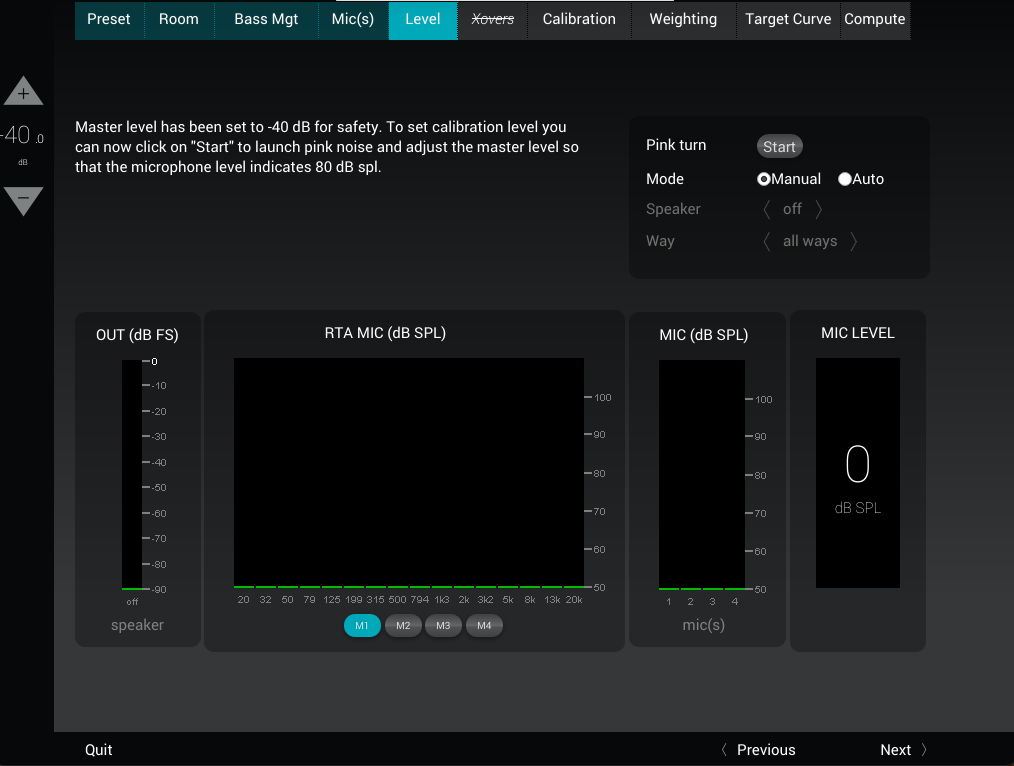Select Manual mode radio button
The image size is (1014, 766).
point(764,179)
